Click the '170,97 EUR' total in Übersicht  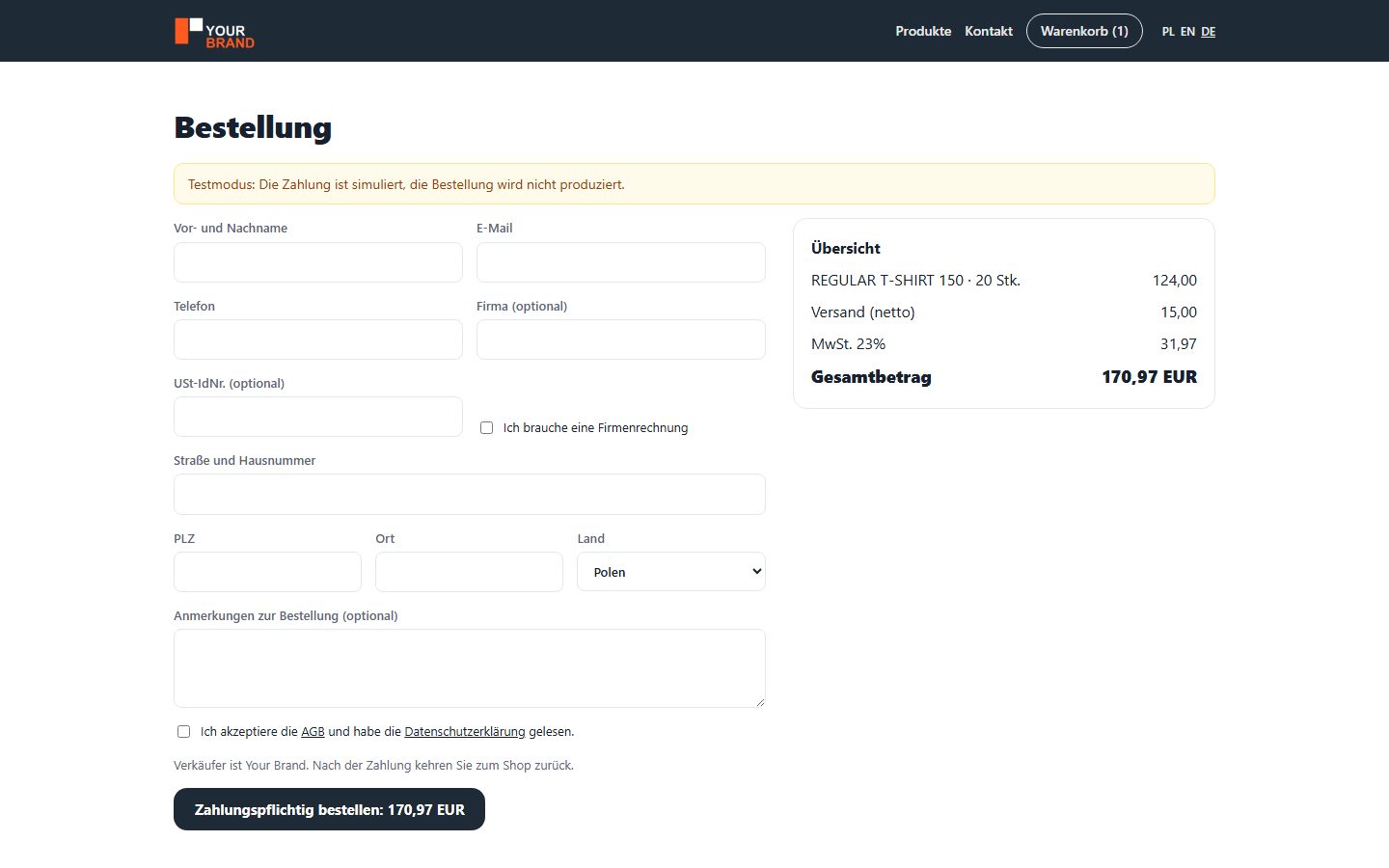(1149, 377)
